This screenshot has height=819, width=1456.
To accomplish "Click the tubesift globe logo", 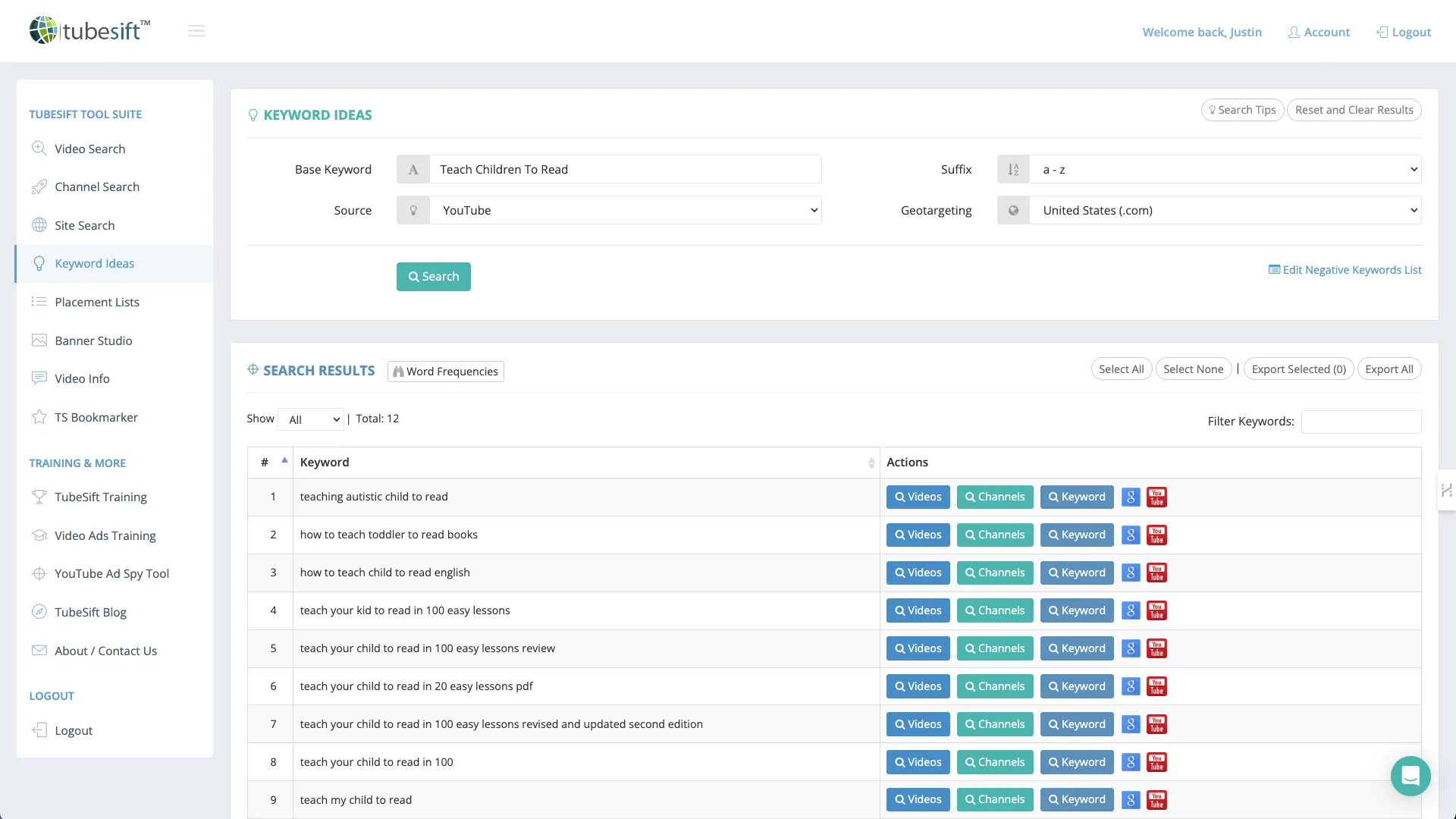I will click(x=43, y=30).
